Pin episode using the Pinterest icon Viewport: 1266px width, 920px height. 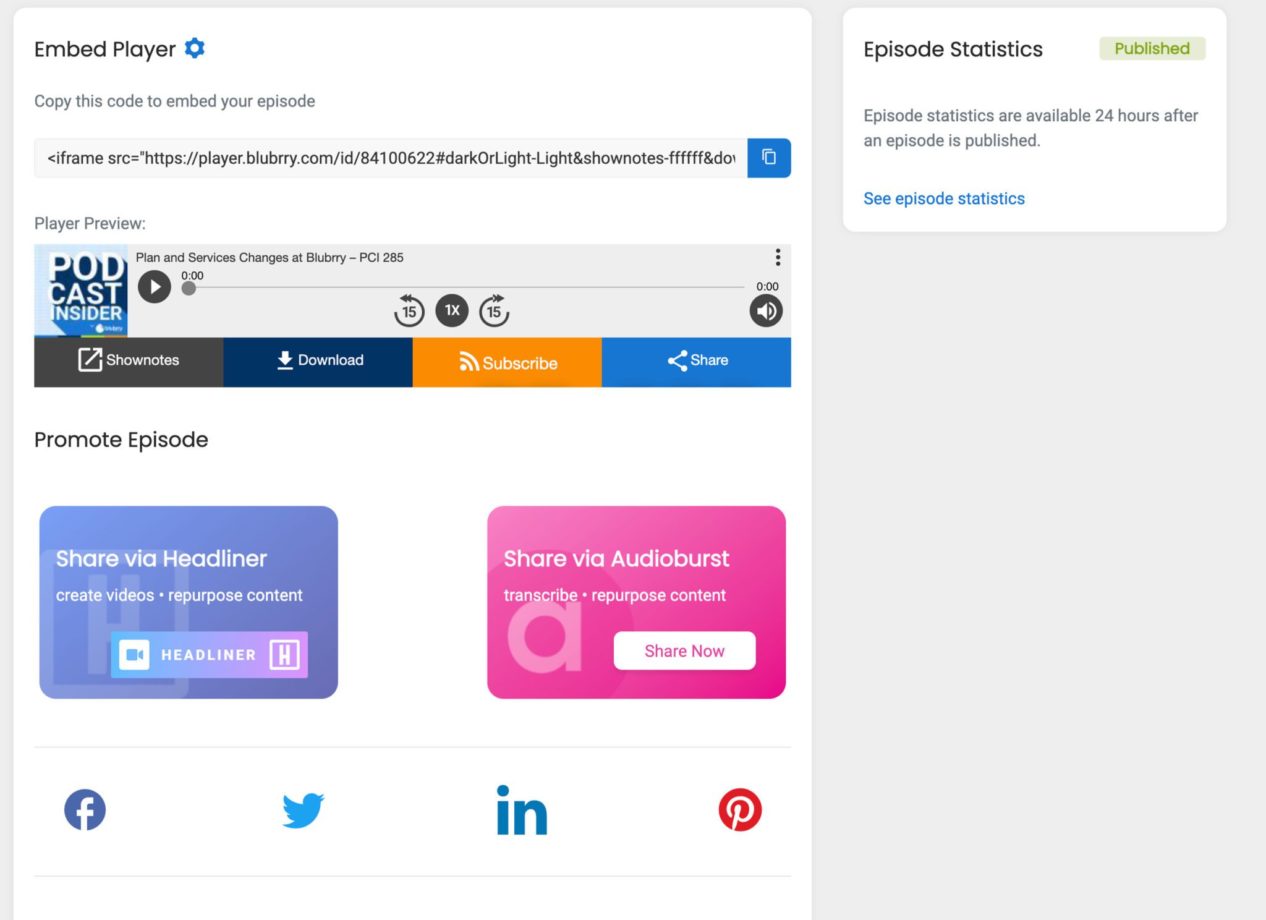coord(740,809)
